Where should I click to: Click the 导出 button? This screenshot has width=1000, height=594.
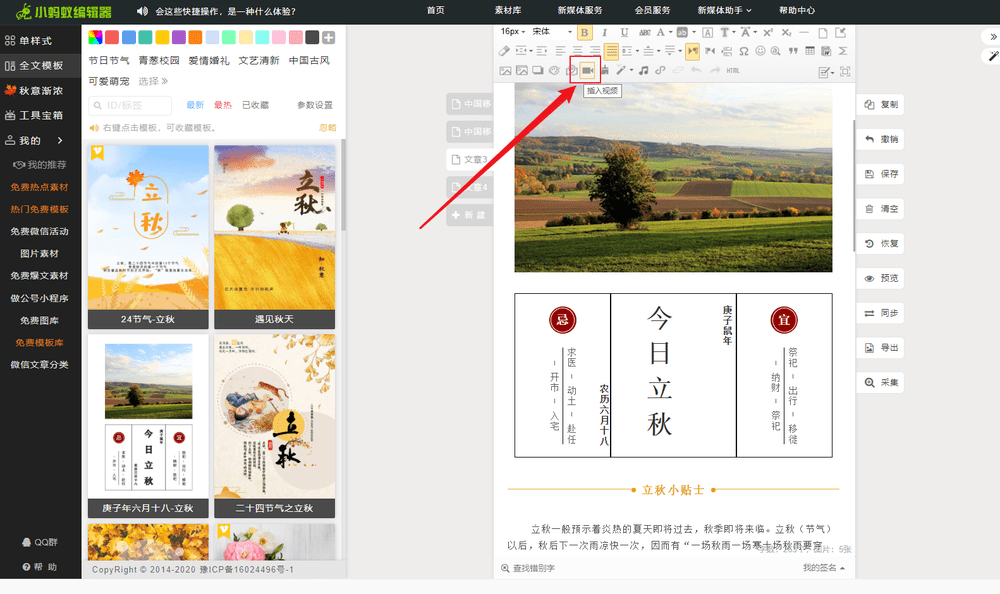(x=881, y=348)
